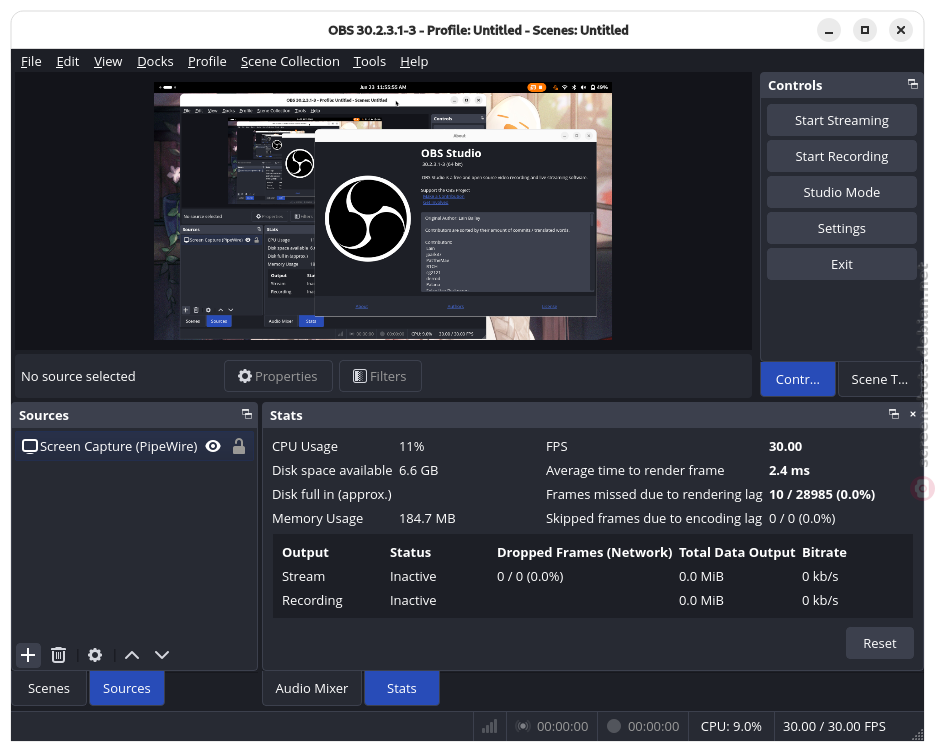935x752 pixels.
Task: Maximize the OBS window
Action: point(865,30)
